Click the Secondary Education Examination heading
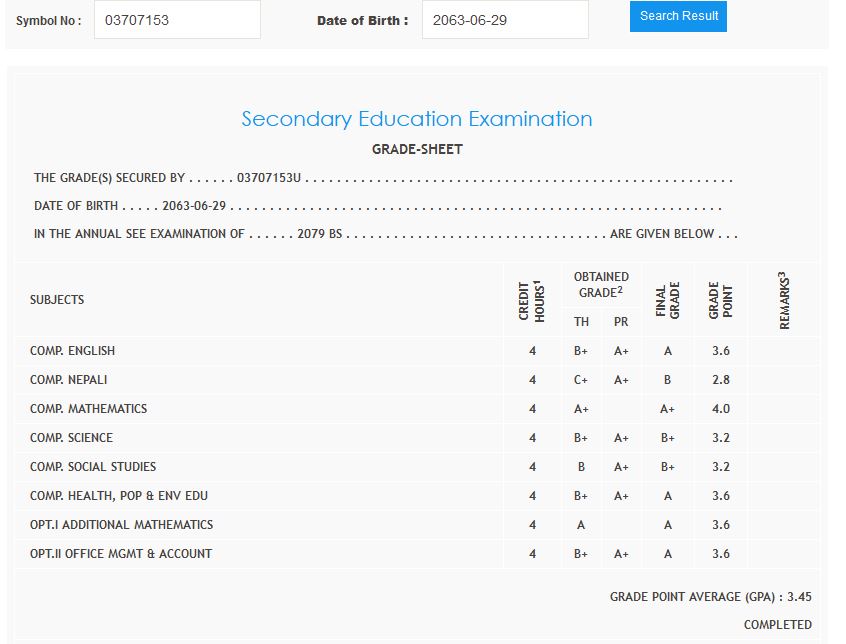This screenshot has width=846, height=644. tap(417, 119)
